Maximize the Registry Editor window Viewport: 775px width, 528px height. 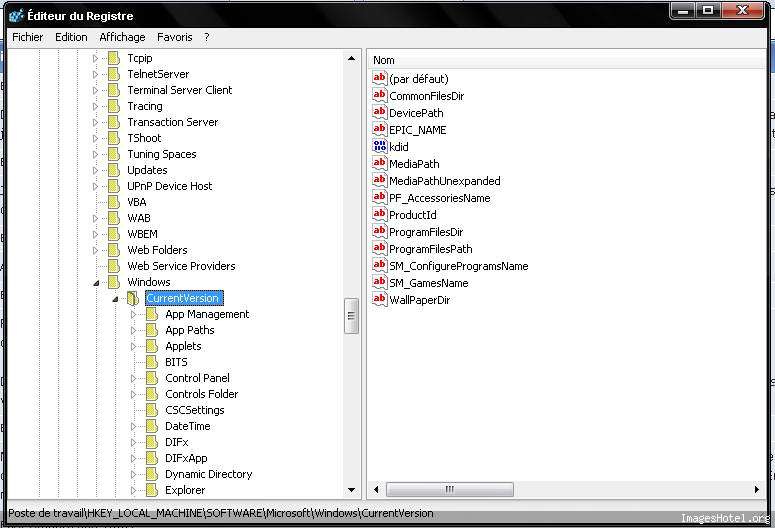click(x=708, y=10)
